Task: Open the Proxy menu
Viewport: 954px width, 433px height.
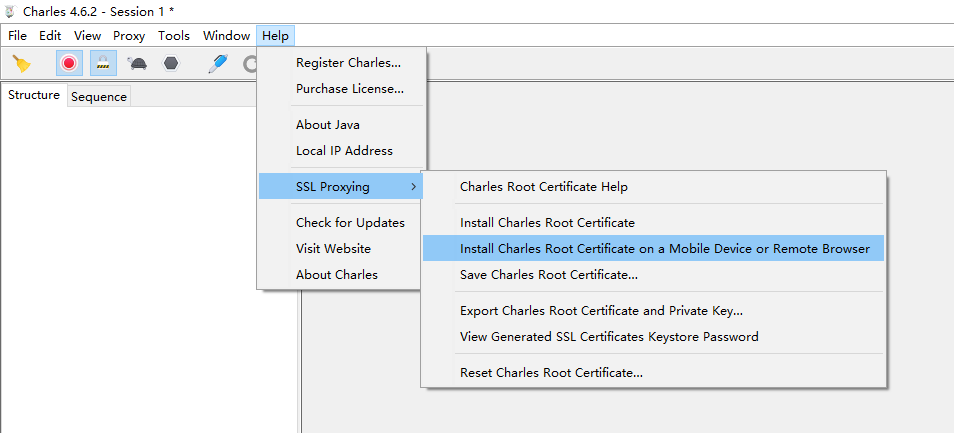Action: pyautogui.click(x=129, y=36)
